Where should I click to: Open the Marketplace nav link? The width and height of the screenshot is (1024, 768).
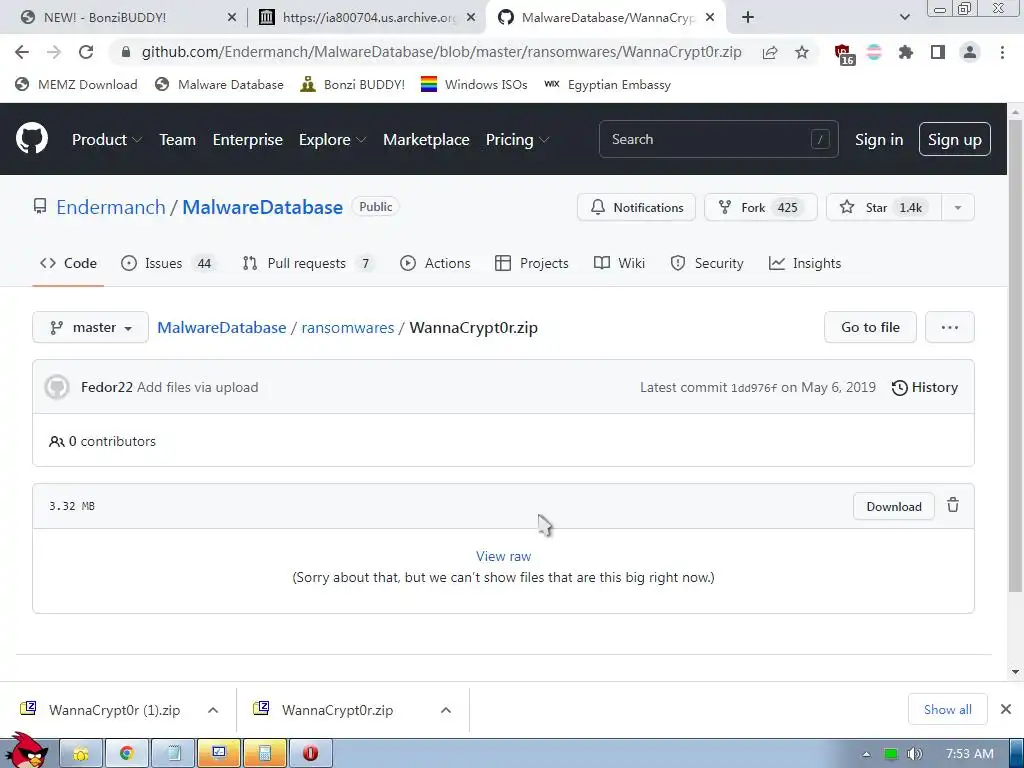coord(426,140)
